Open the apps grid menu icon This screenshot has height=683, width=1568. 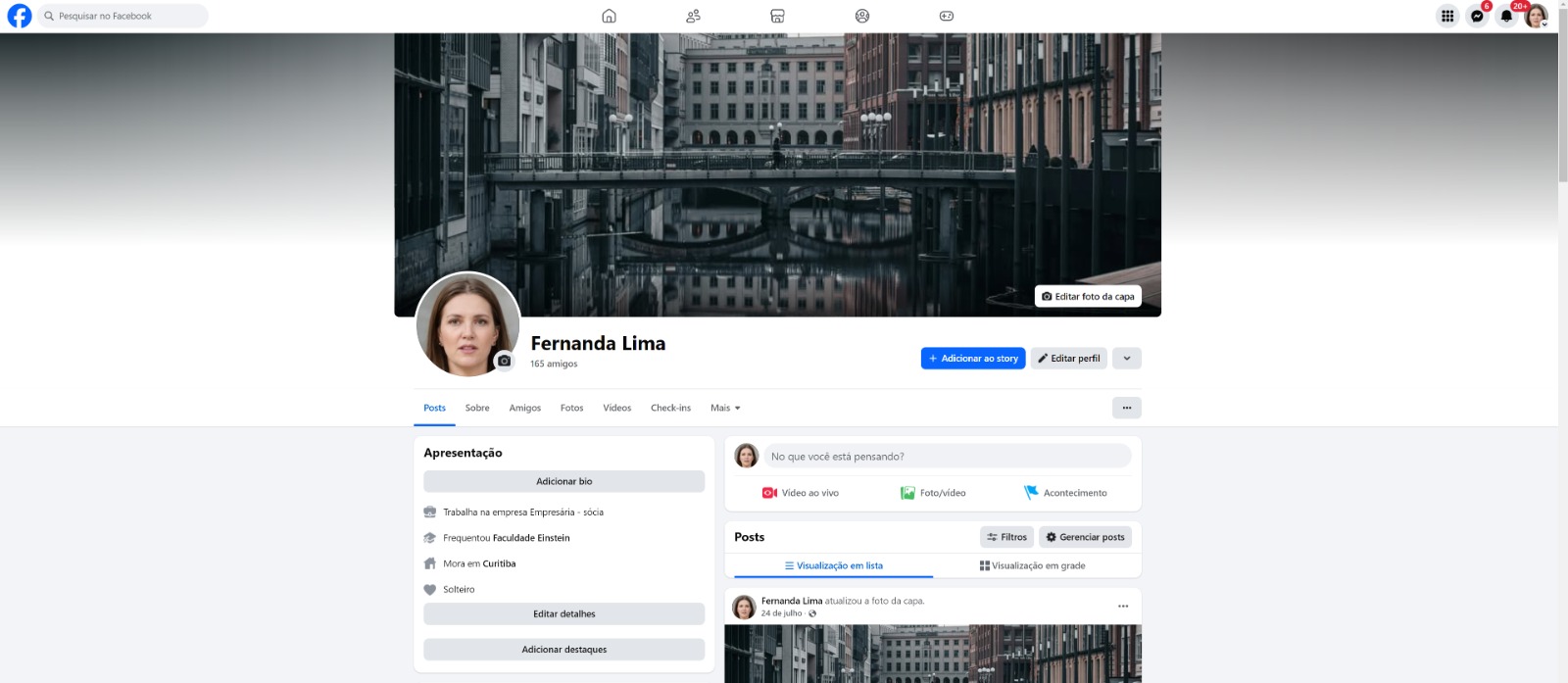pos(1447,16)
